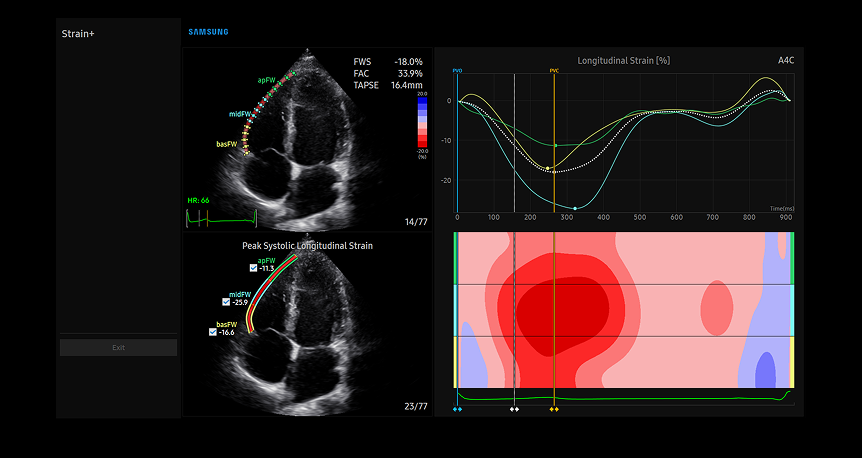Viewport: 862px width, 458px height.
Task: Click the FAC value 33.9%
Action: point(410,74)
